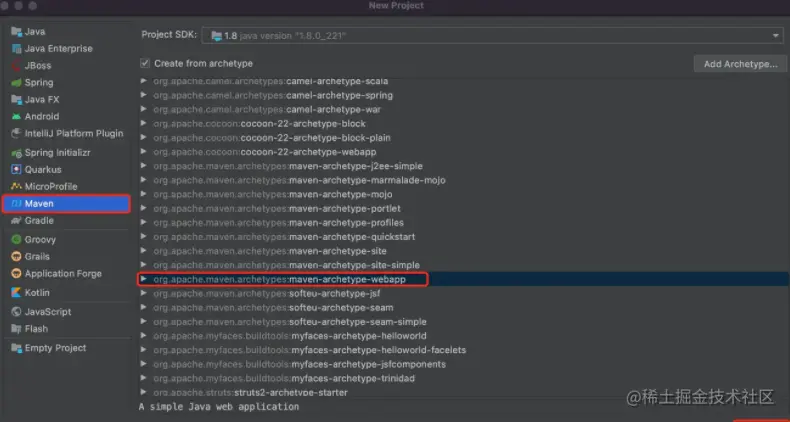The width and height of the screenshot is (790, 422).
Task: Select cocoon-22-archetype-webapp row
Action: tap(464, 152)
